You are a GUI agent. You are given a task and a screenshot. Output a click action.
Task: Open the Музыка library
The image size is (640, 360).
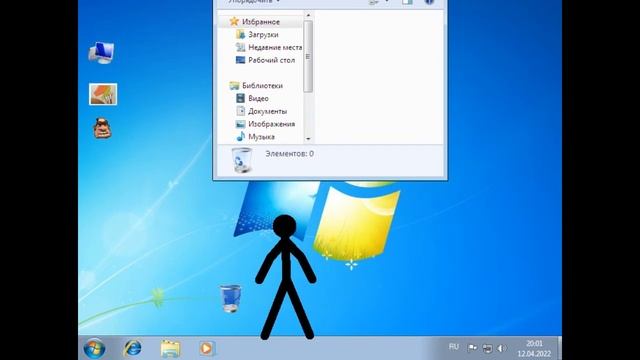[261, 137]
